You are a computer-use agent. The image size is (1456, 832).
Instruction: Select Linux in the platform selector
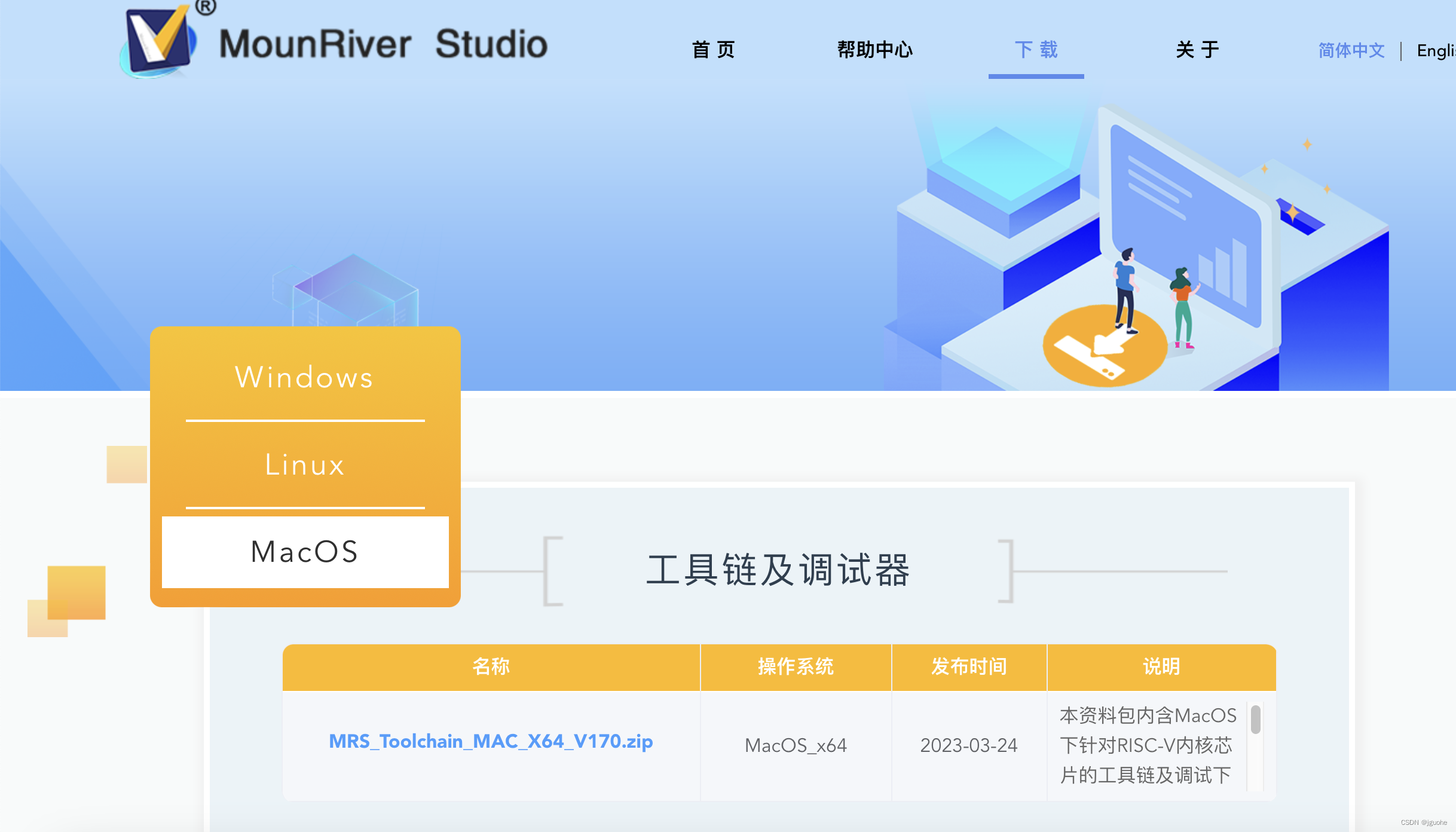pyautogui.click(x=304, y=464)
